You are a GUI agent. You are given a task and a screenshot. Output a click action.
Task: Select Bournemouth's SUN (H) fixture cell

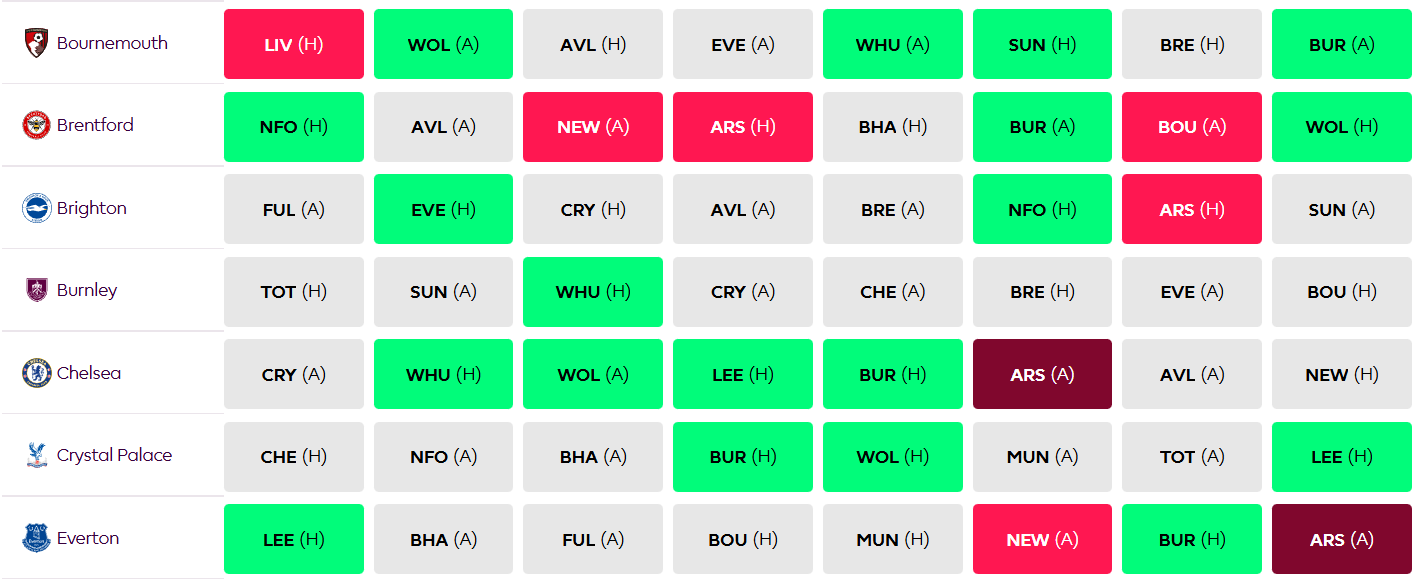click(x=1042, y=44)
